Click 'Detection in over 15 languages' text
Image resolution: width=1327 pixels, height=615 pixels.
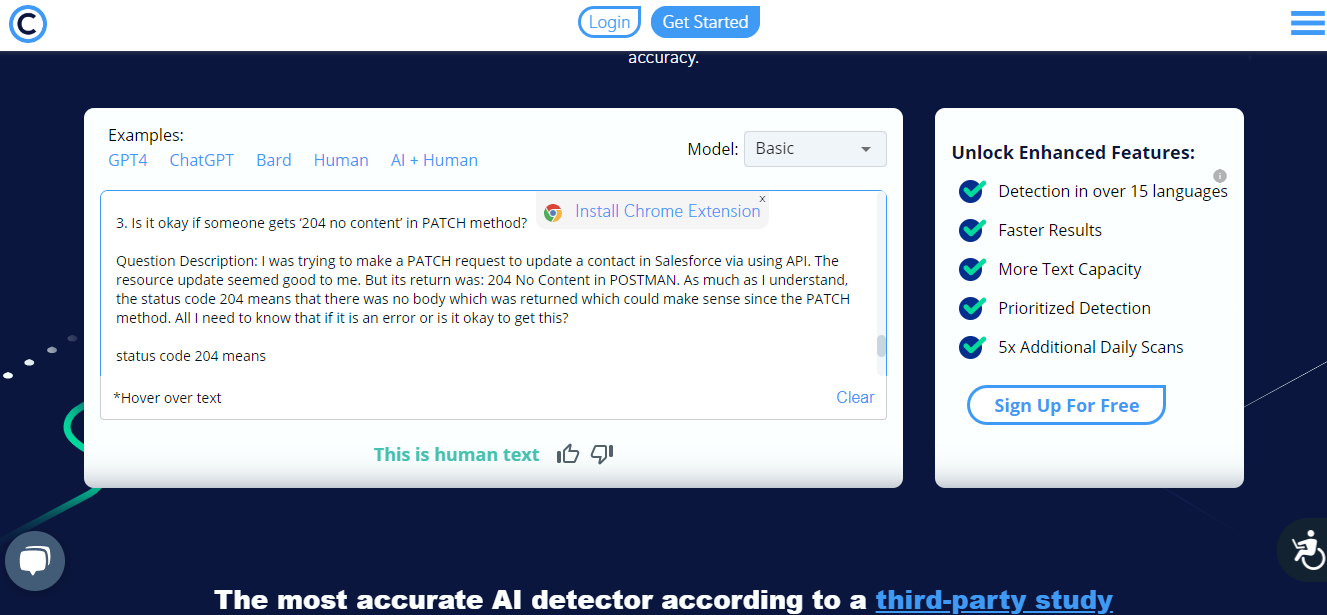click(x=1113, y=191)
